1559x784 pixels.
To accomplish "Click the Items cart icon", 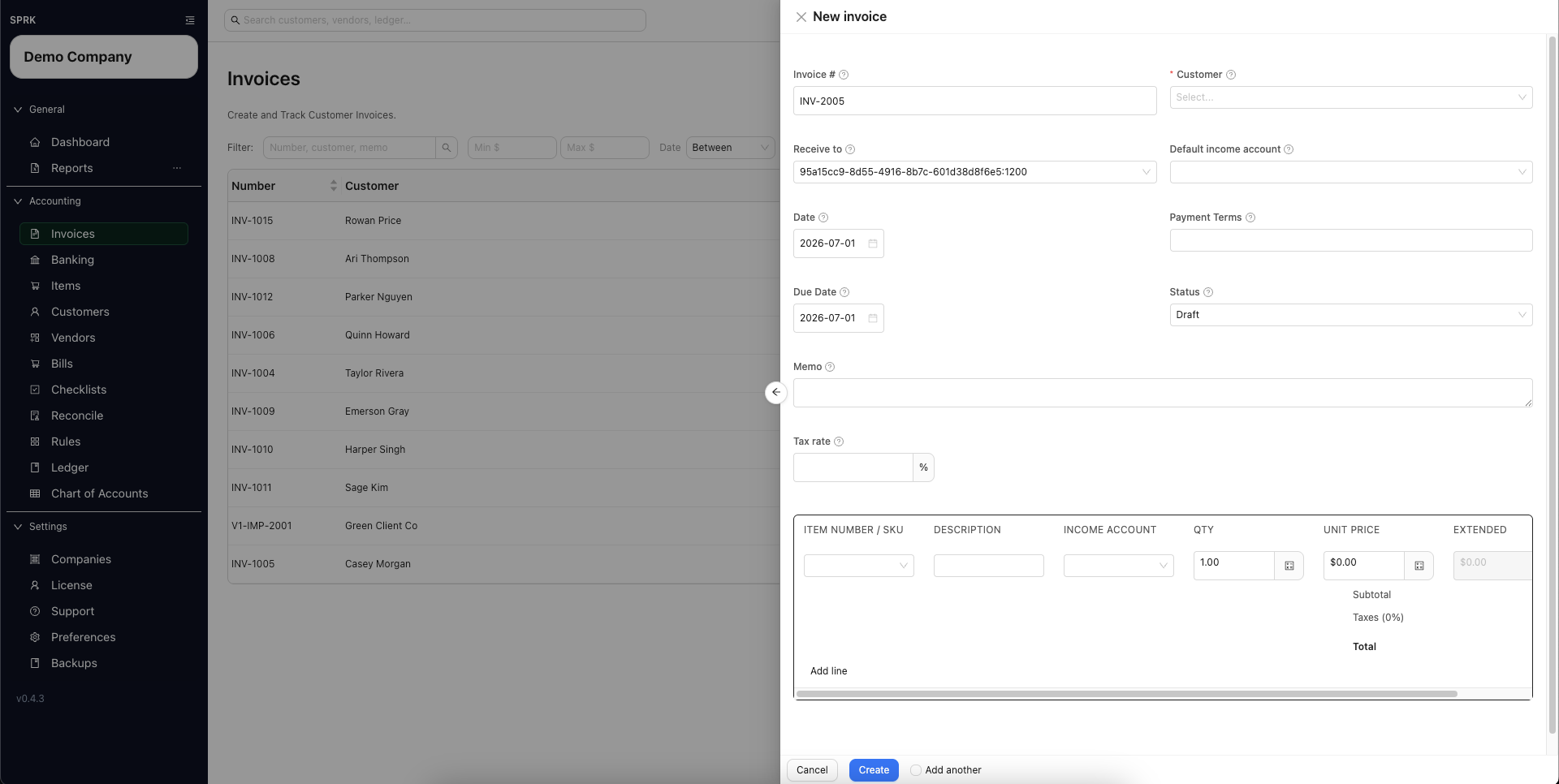I will click(35, 286).
